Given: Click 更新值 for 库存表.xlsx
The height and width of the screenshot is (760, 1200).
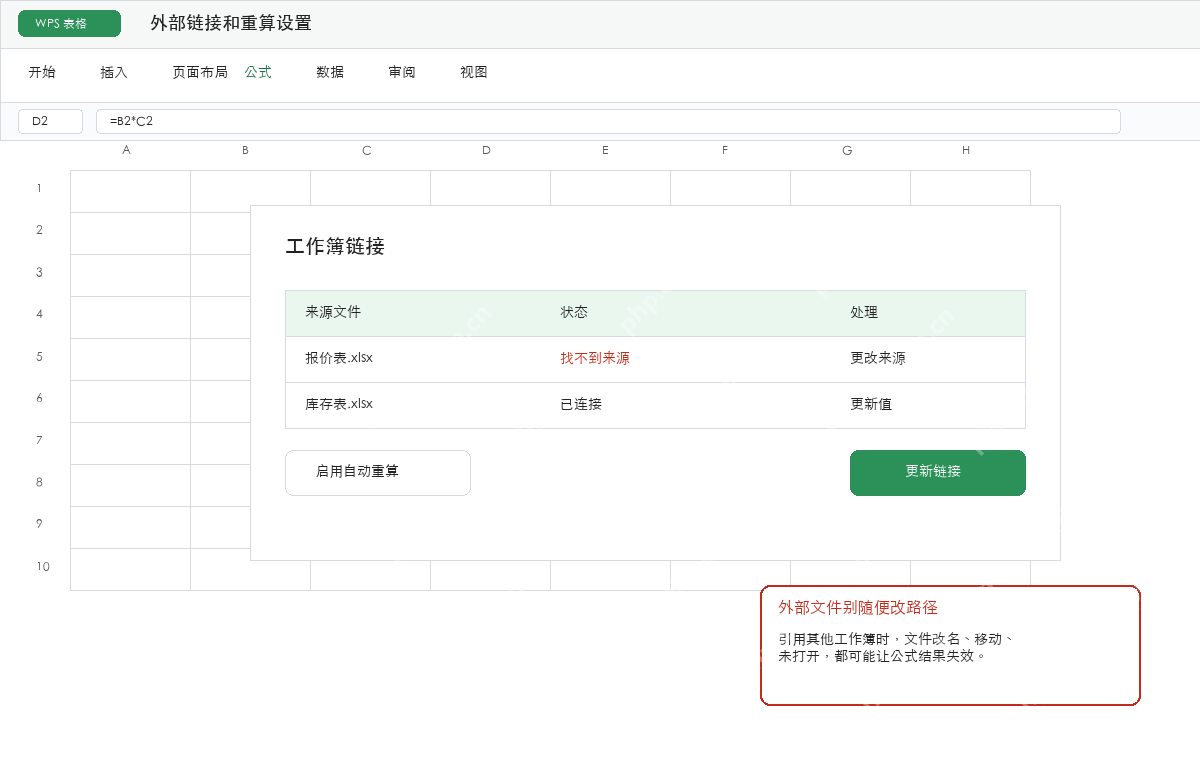Looking at the screenshot, I should [871, 404].
